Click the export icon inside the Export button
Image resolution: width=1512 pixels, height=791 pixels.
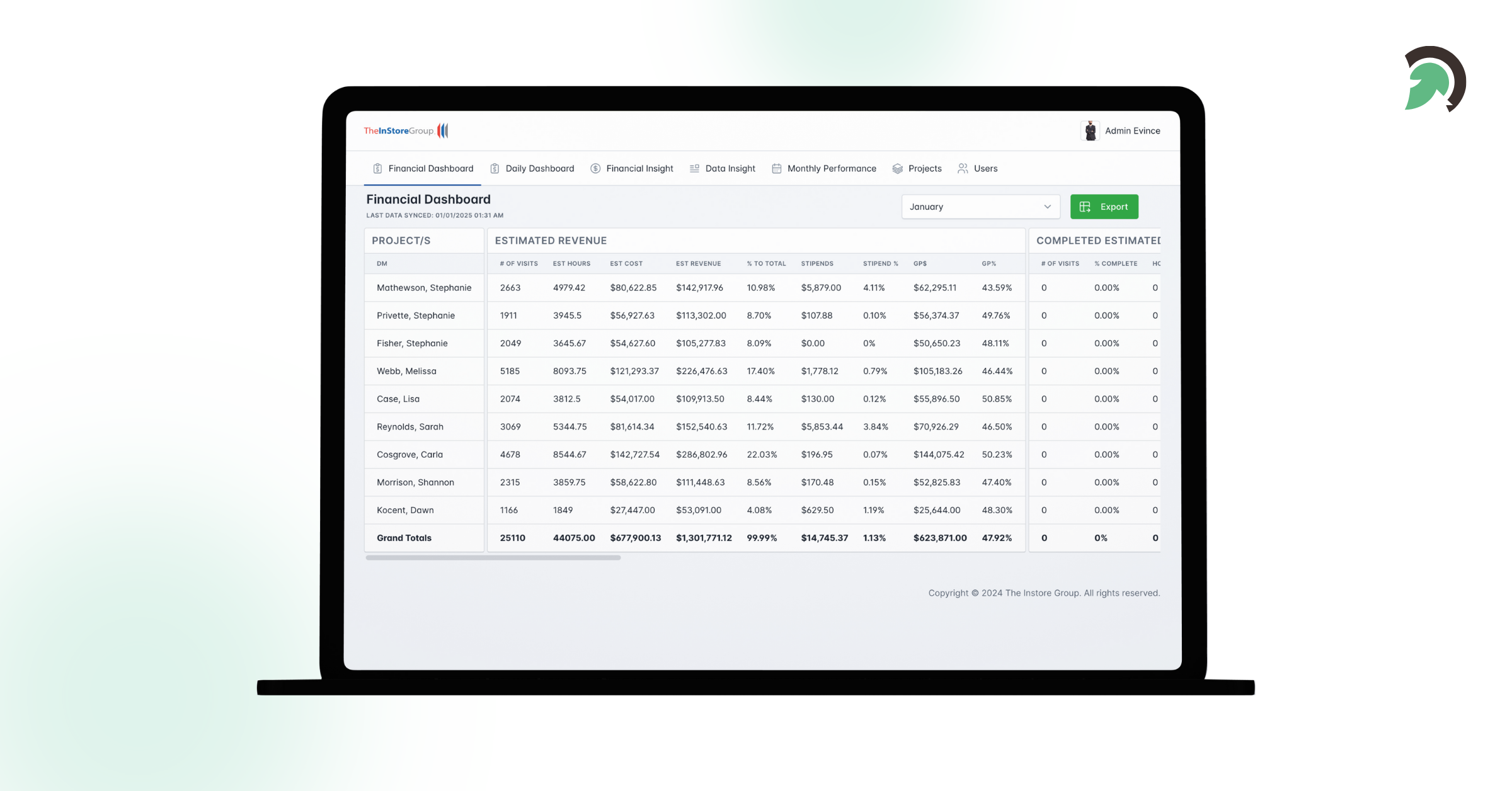click(x=1085, y=206)
